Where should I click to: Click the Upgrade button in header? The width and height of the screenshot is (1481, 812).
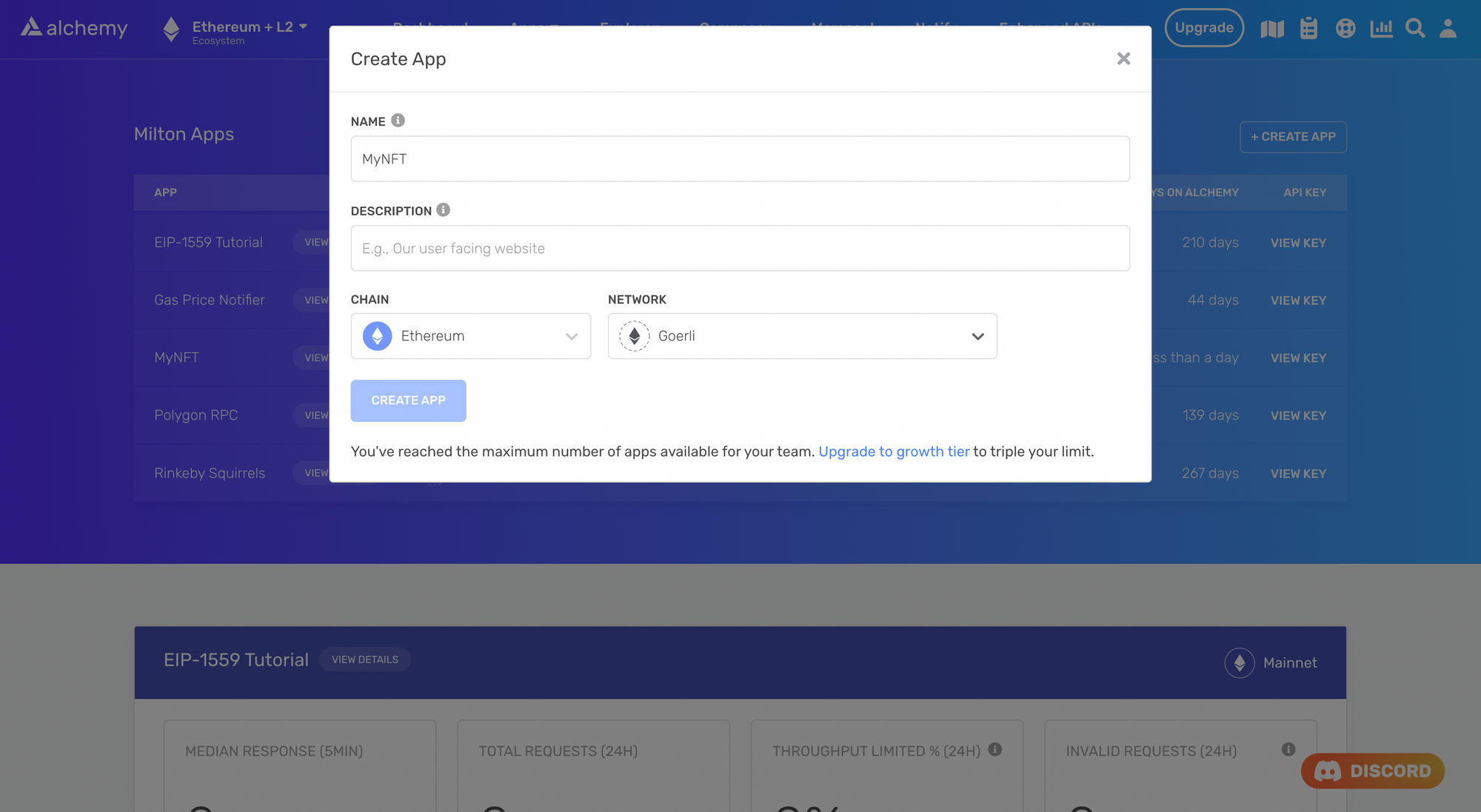pos(1204,28)
